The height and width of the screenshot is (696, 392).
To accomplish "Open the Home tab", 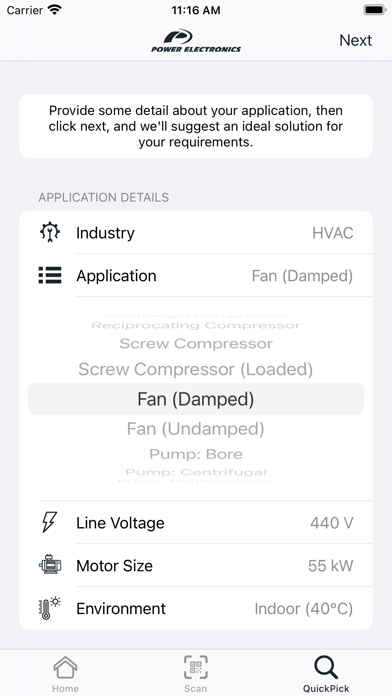I will click(65, 674).
